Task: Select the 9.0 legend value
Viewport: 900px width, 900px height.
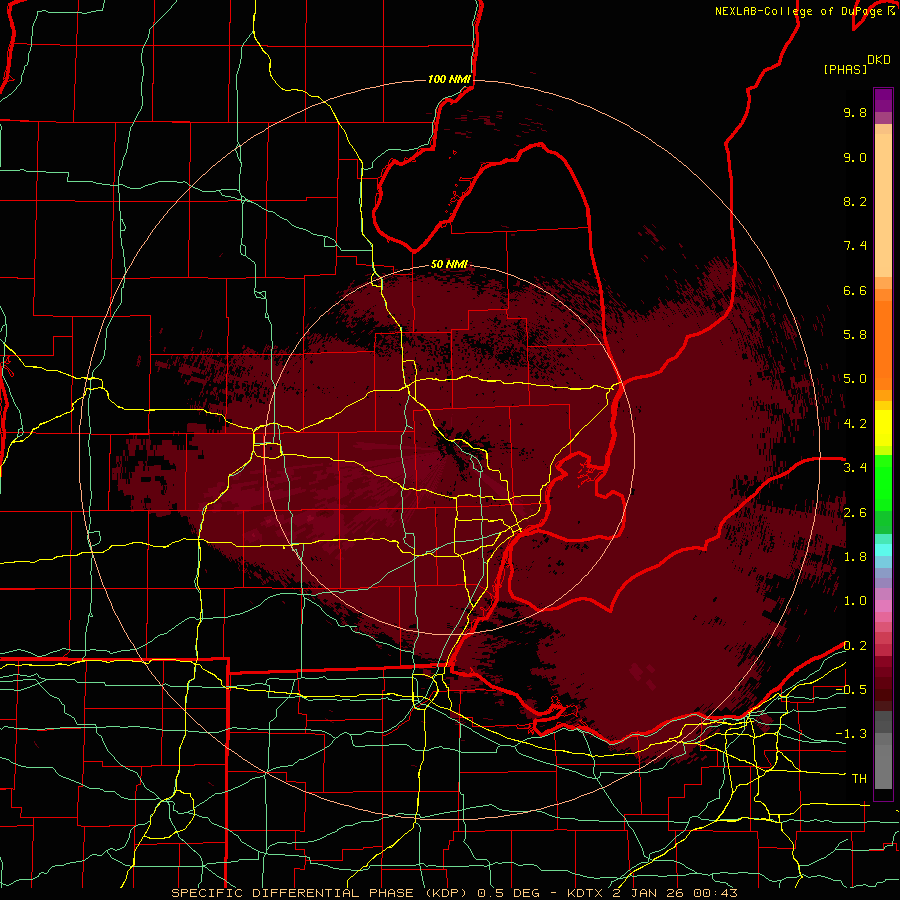Action: tap(855, 157)
